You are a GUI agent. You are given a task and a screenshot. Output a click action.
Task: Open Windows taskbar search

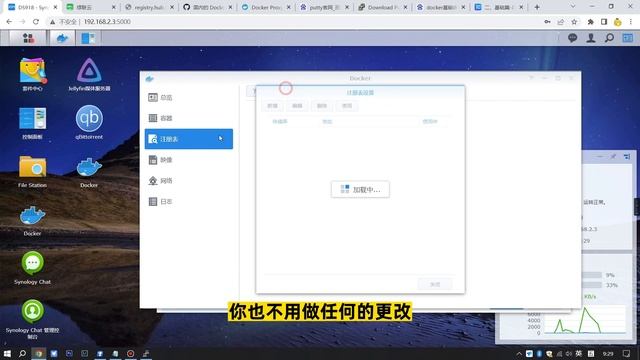(22, 353)
